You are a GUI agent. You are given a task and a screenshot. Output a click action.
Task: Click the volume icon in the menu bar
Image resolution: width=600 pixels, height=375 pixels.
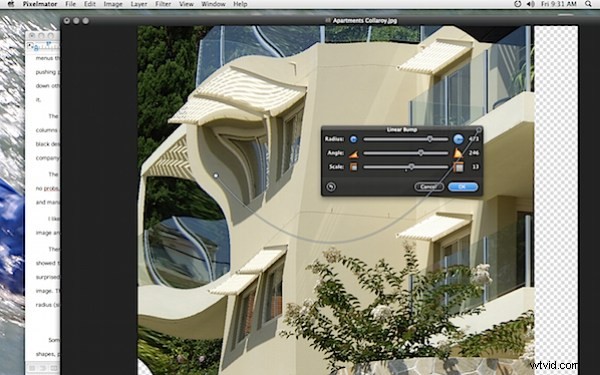click(530, 4)
